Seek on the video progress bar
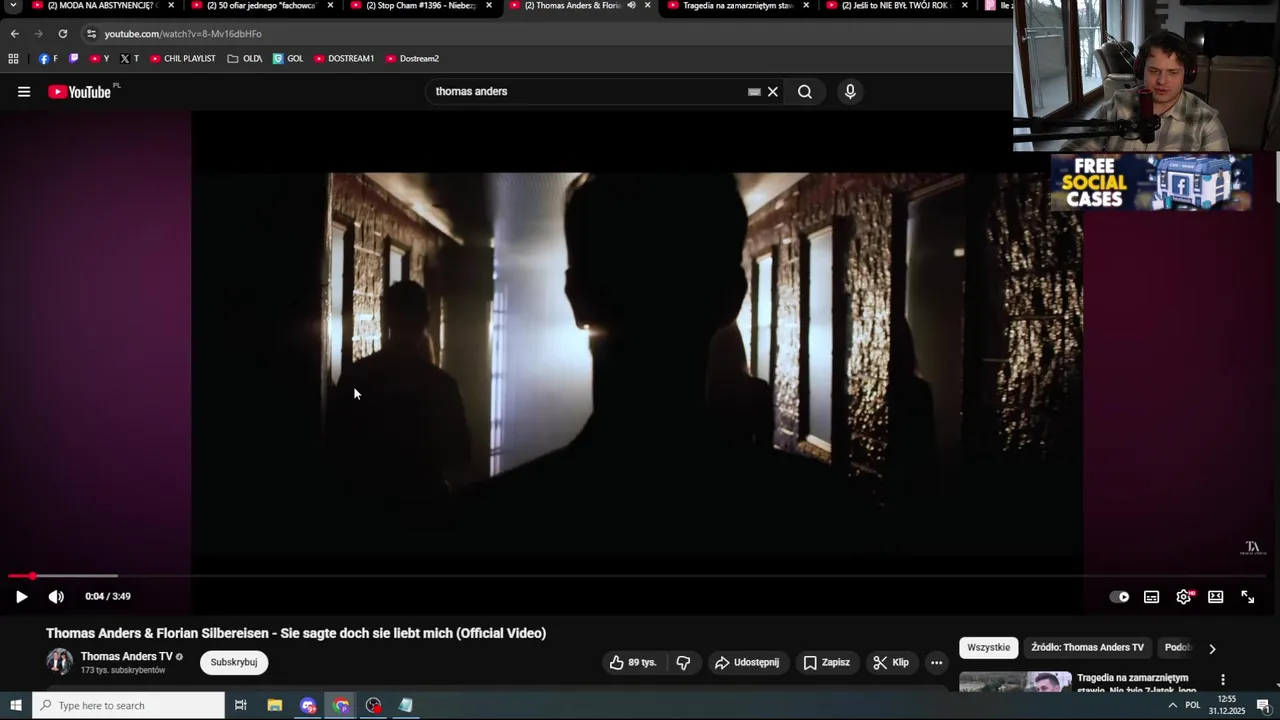1280x720 pixels. [636, 576]
